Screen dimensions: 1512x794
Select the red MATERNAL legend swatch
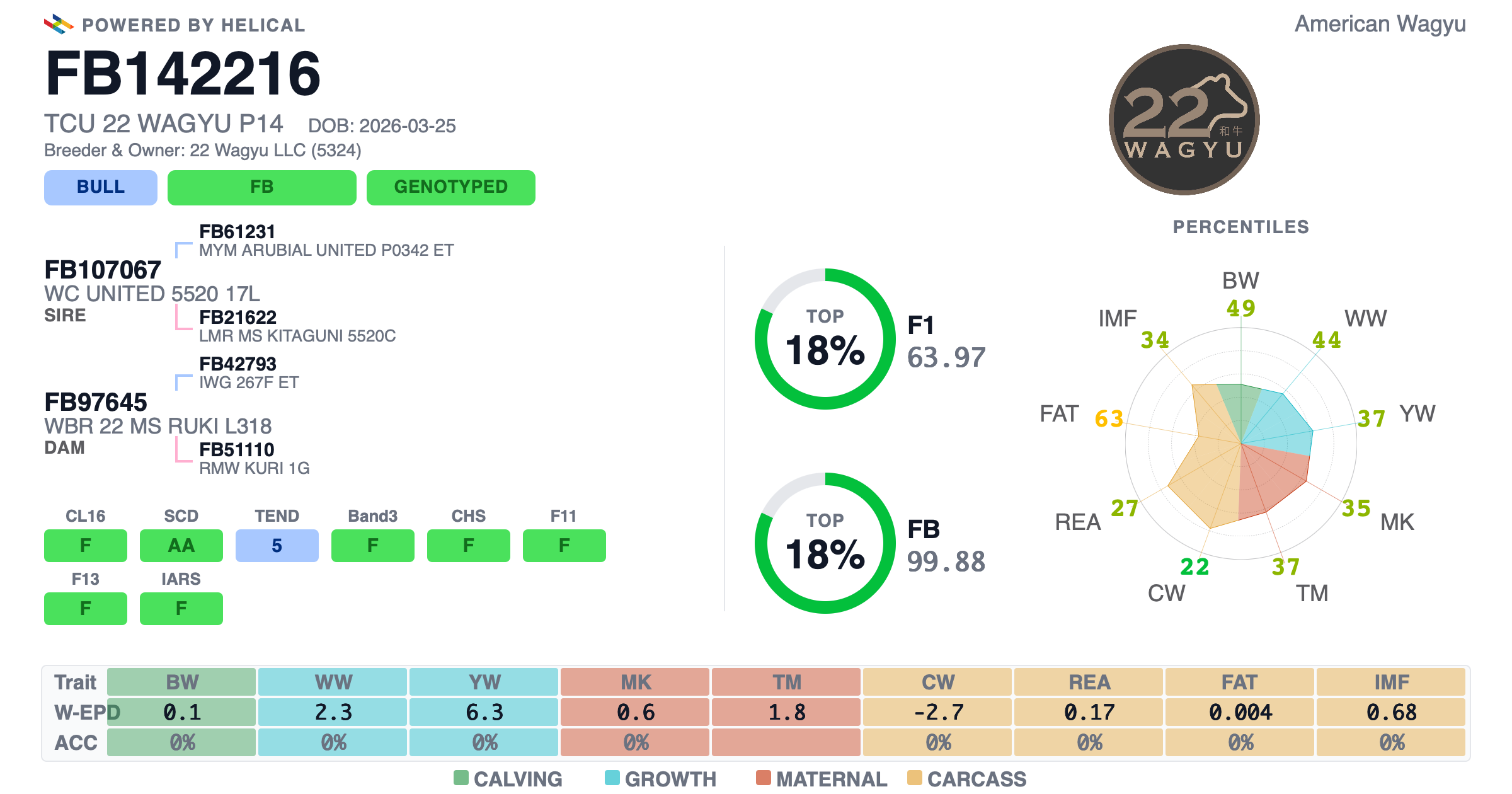[x=764, y=778]
